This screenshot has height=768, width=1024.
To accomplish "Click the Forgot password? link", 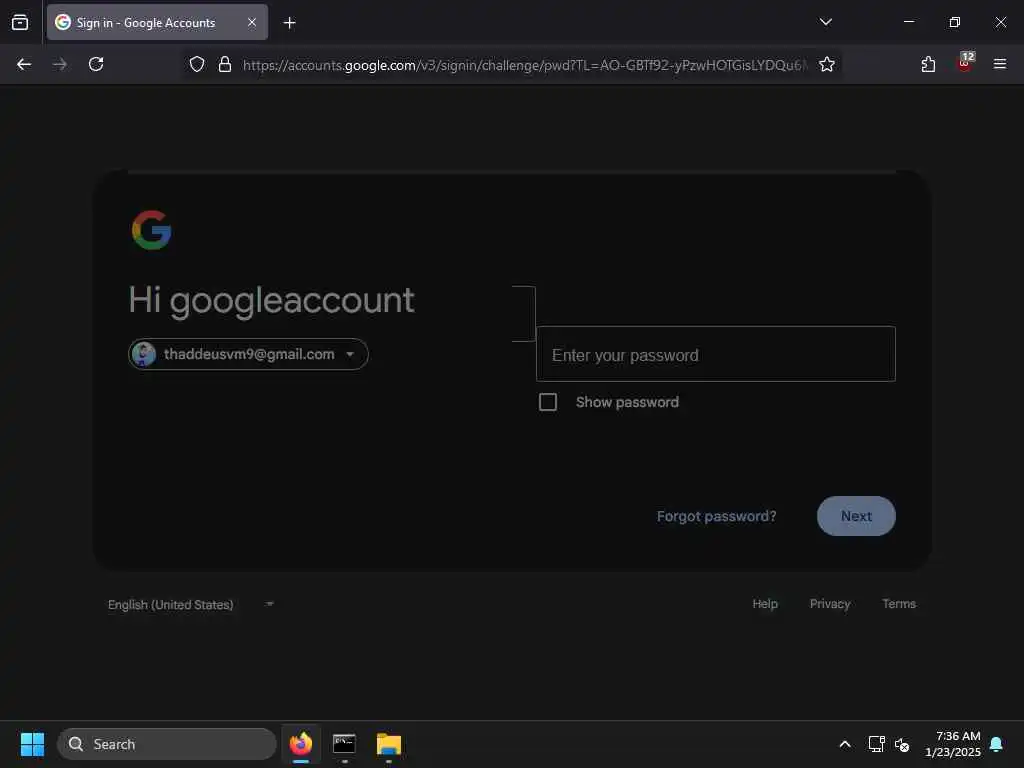I will point(716,516).
